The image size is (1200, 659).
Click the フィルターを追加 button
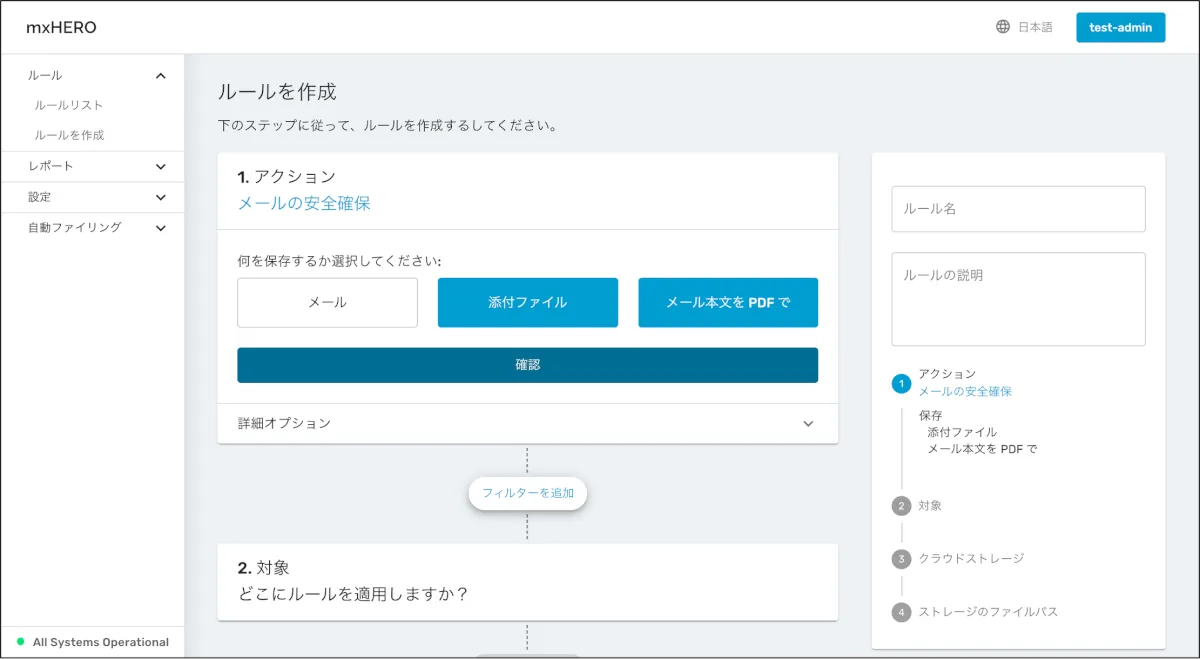(527, 493)
